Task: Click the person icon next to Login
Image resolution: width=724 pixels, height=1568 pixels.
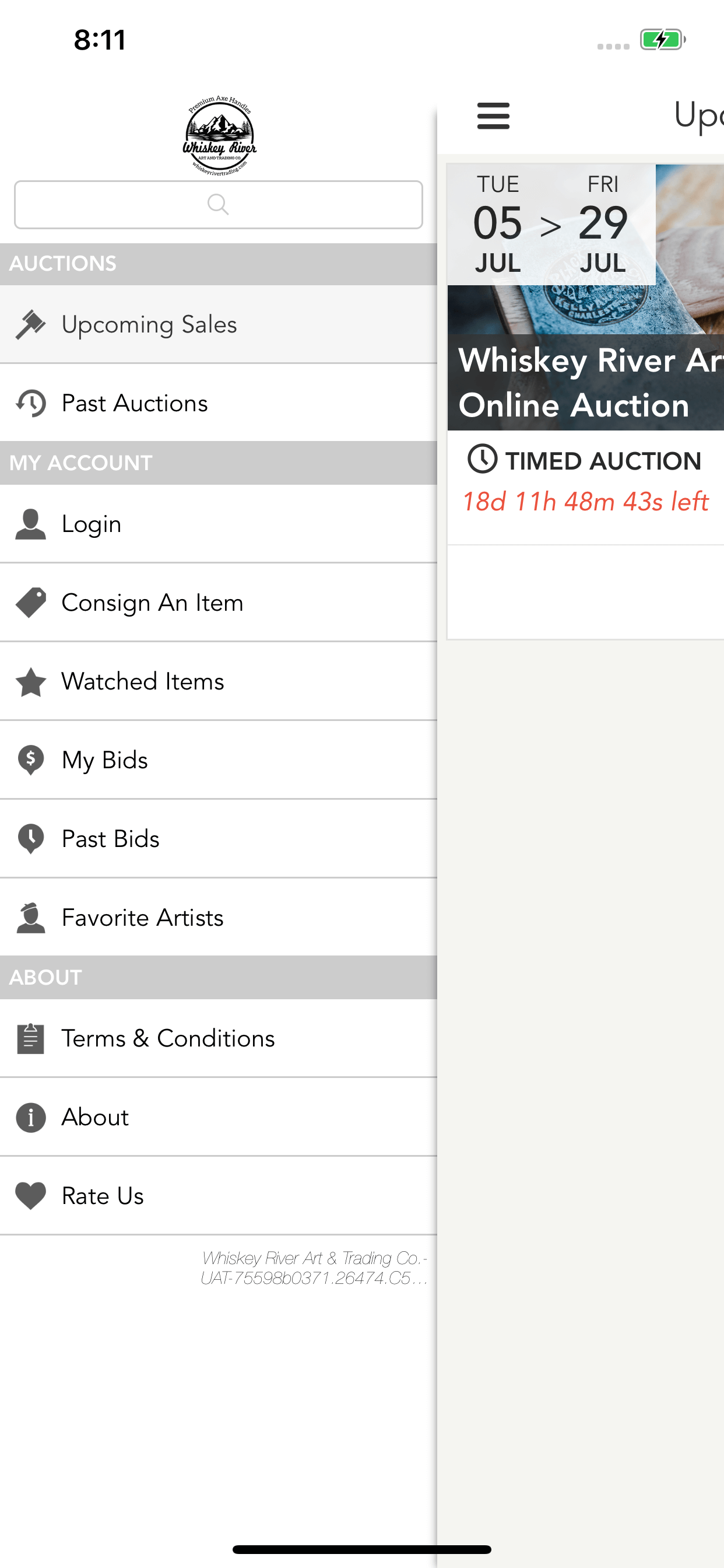Action: coord(30,524)
